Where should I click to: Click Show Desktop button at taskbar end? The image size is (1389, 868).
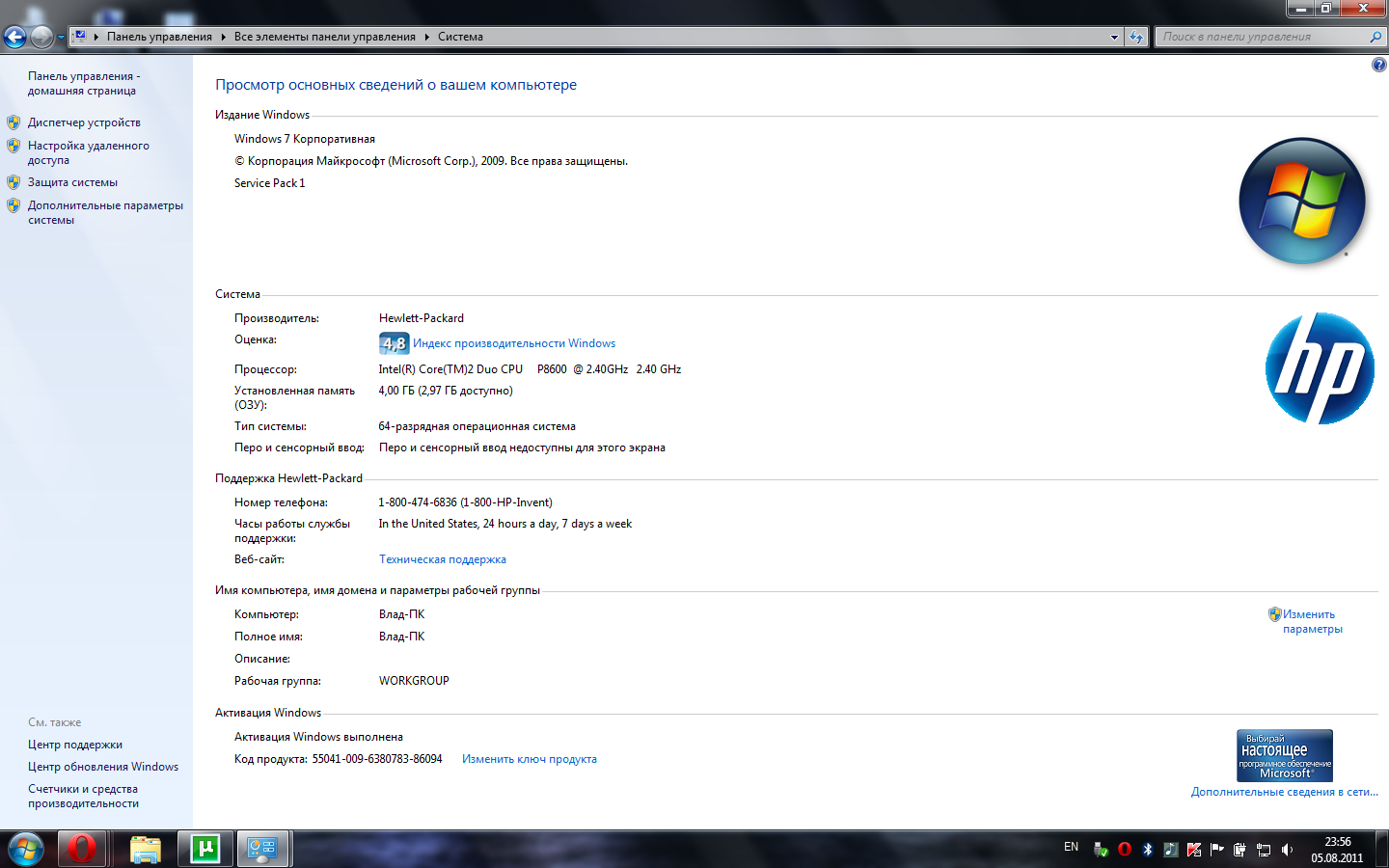1381,850
